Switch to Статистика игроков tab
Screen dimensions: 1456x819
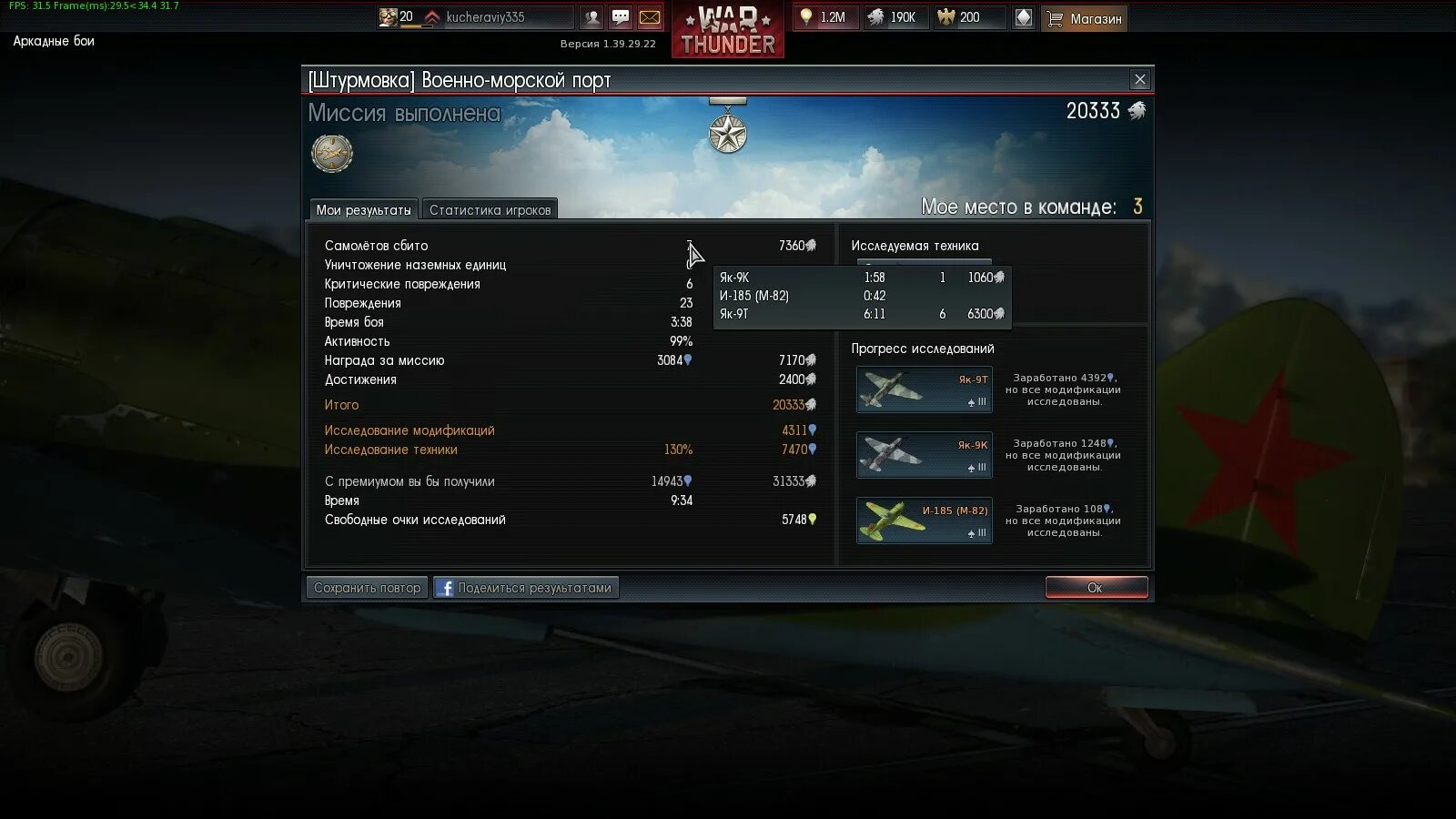tap(490, 209)
